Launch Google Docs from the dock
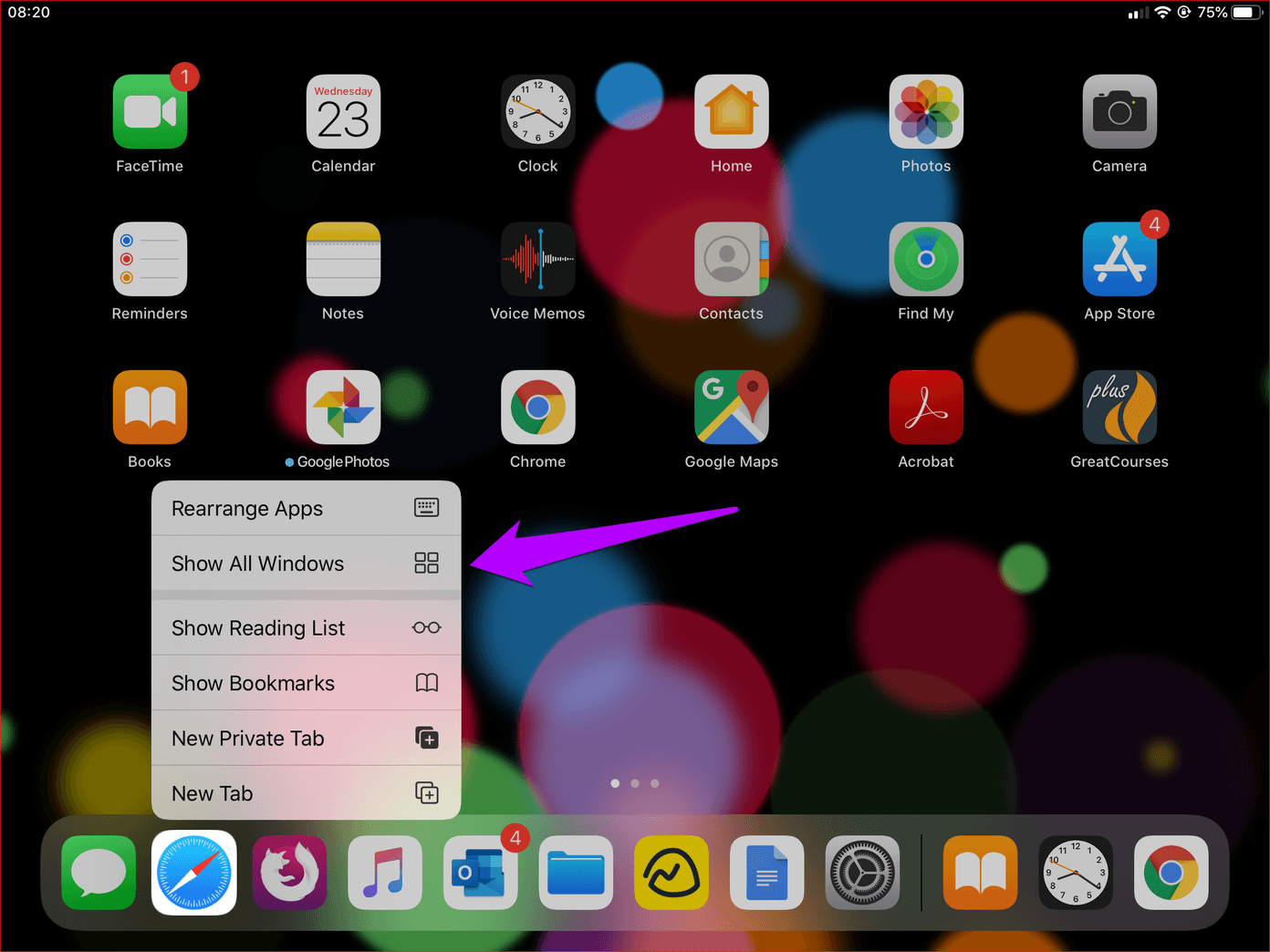The image size is (1270, 952). (x=766, y=873)
